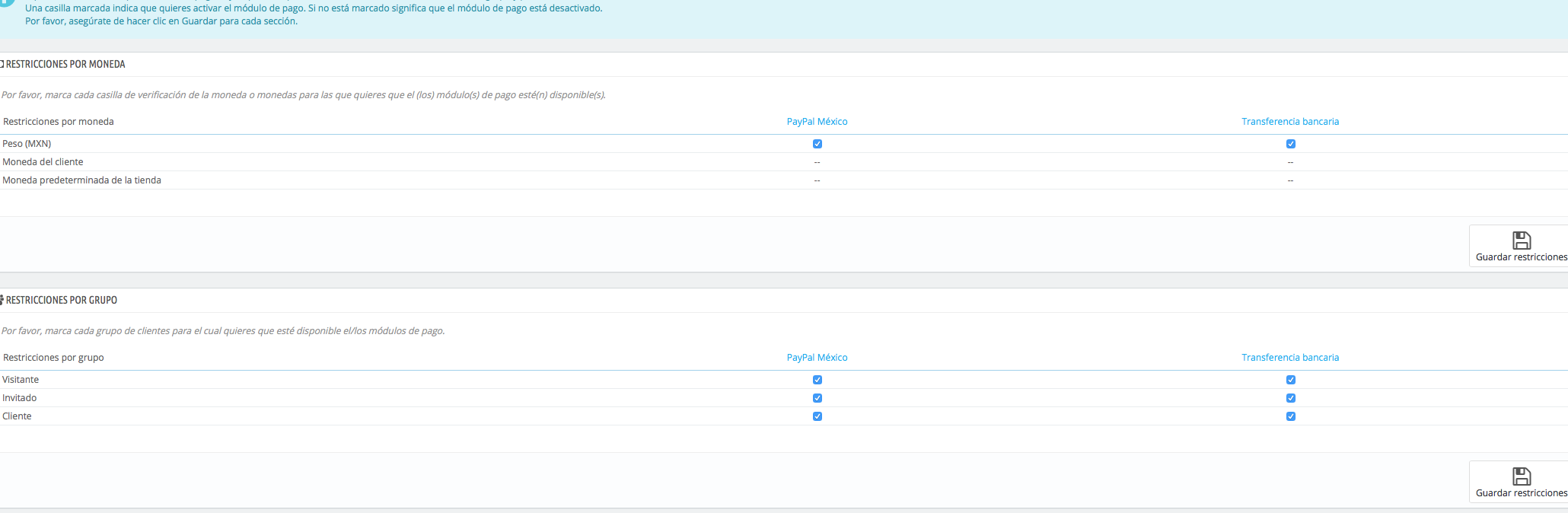Click PayPal México header in group table
This screenshot has width=1568, height=513.
coord(817,358)
